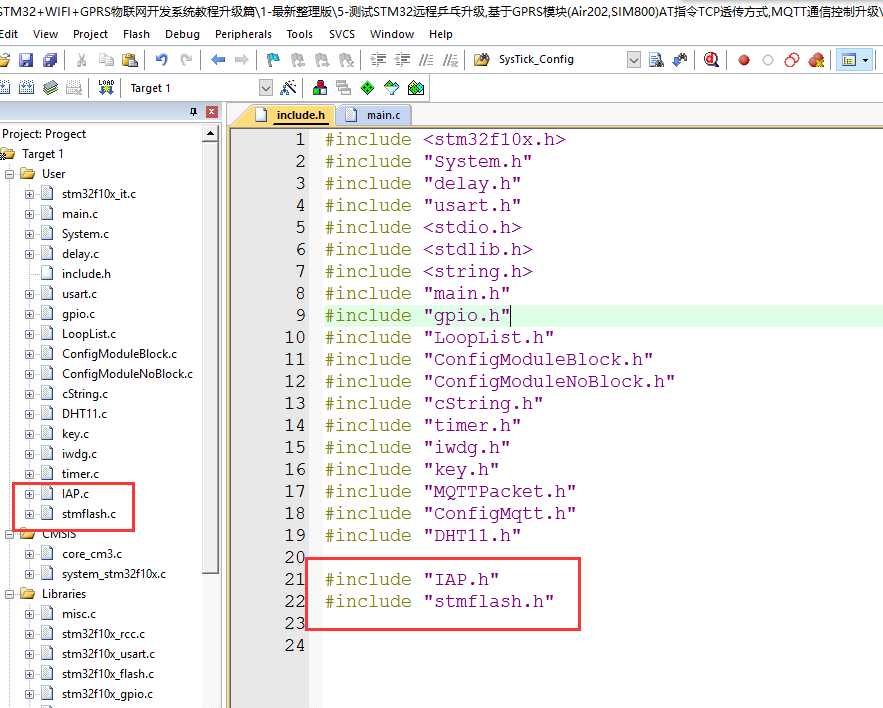Navigate forwards with right arrow
This screenshot has height=708, width=883.
(x=242, y=60)
